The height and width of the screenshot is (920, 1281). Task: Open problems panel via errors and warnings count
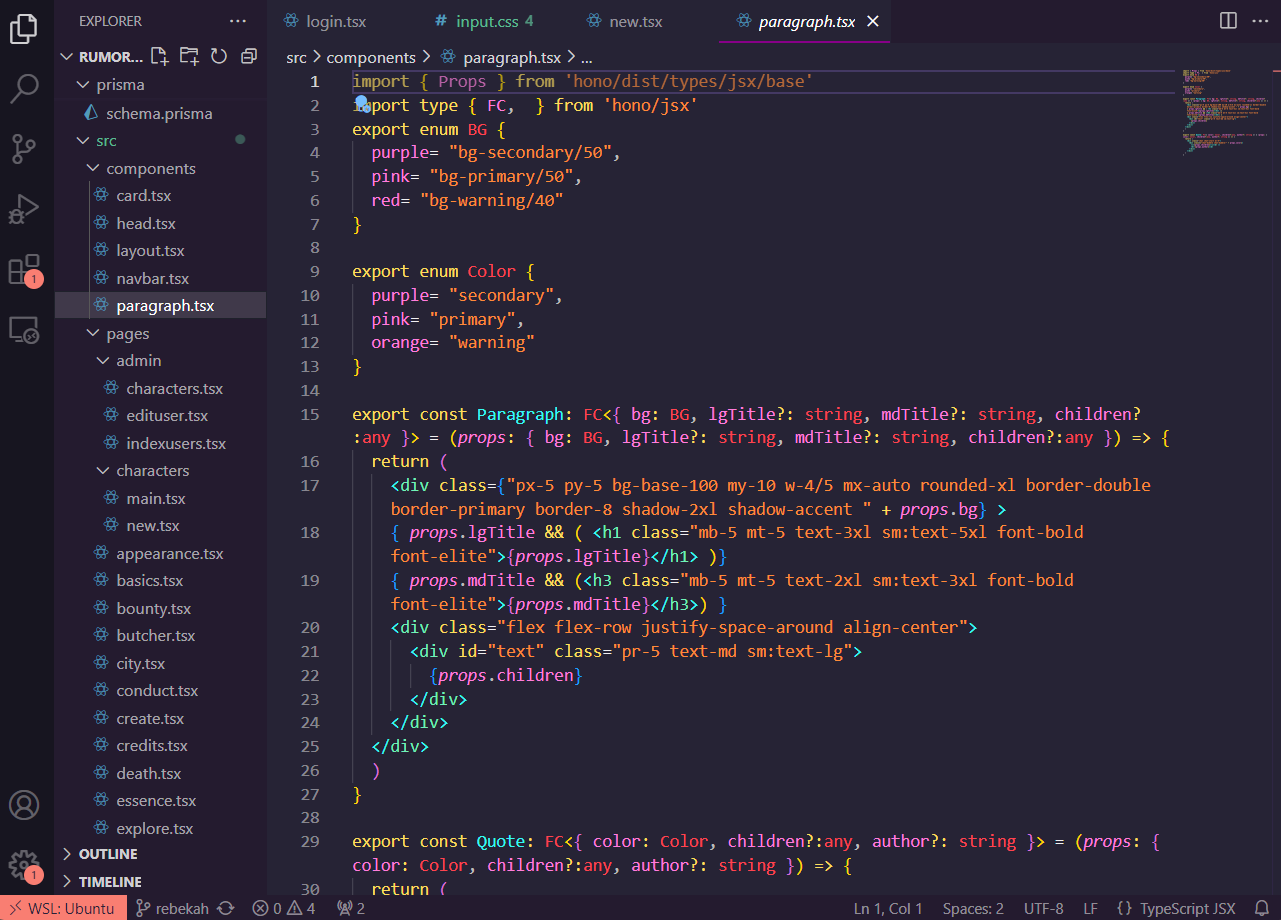point(284,908)
